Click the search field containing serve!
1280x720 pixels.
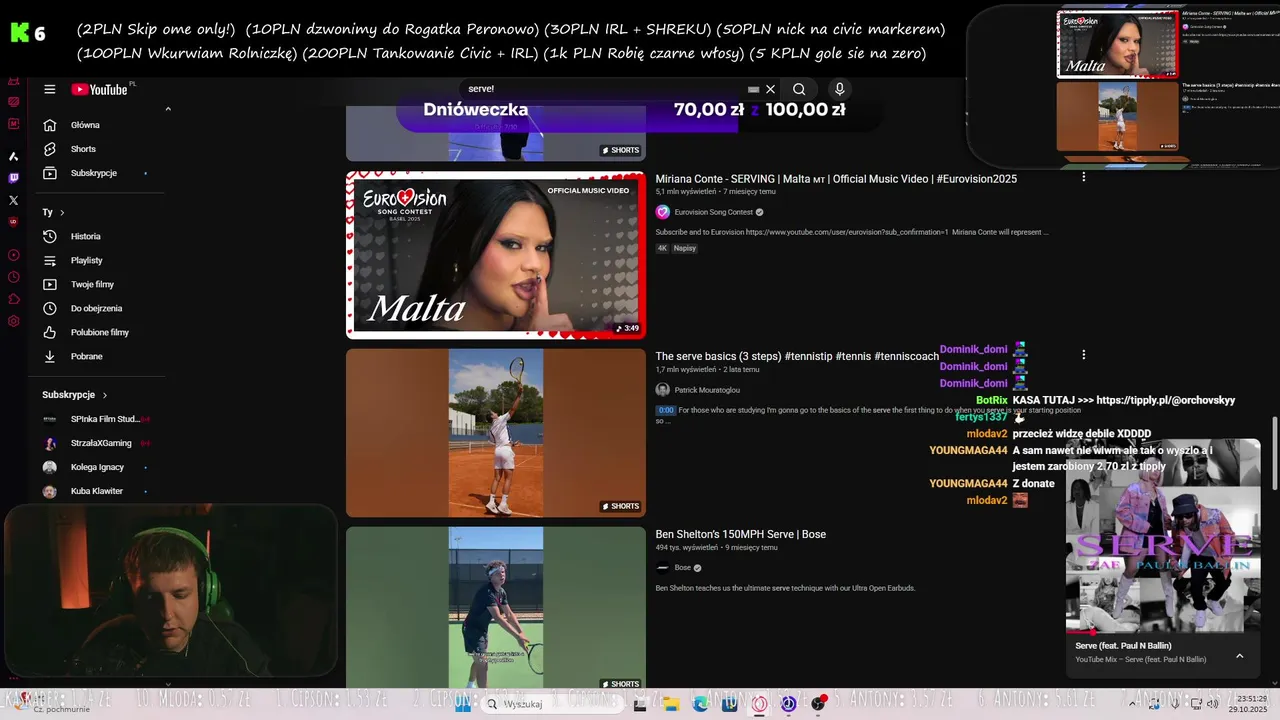click(x=600, y=89)
